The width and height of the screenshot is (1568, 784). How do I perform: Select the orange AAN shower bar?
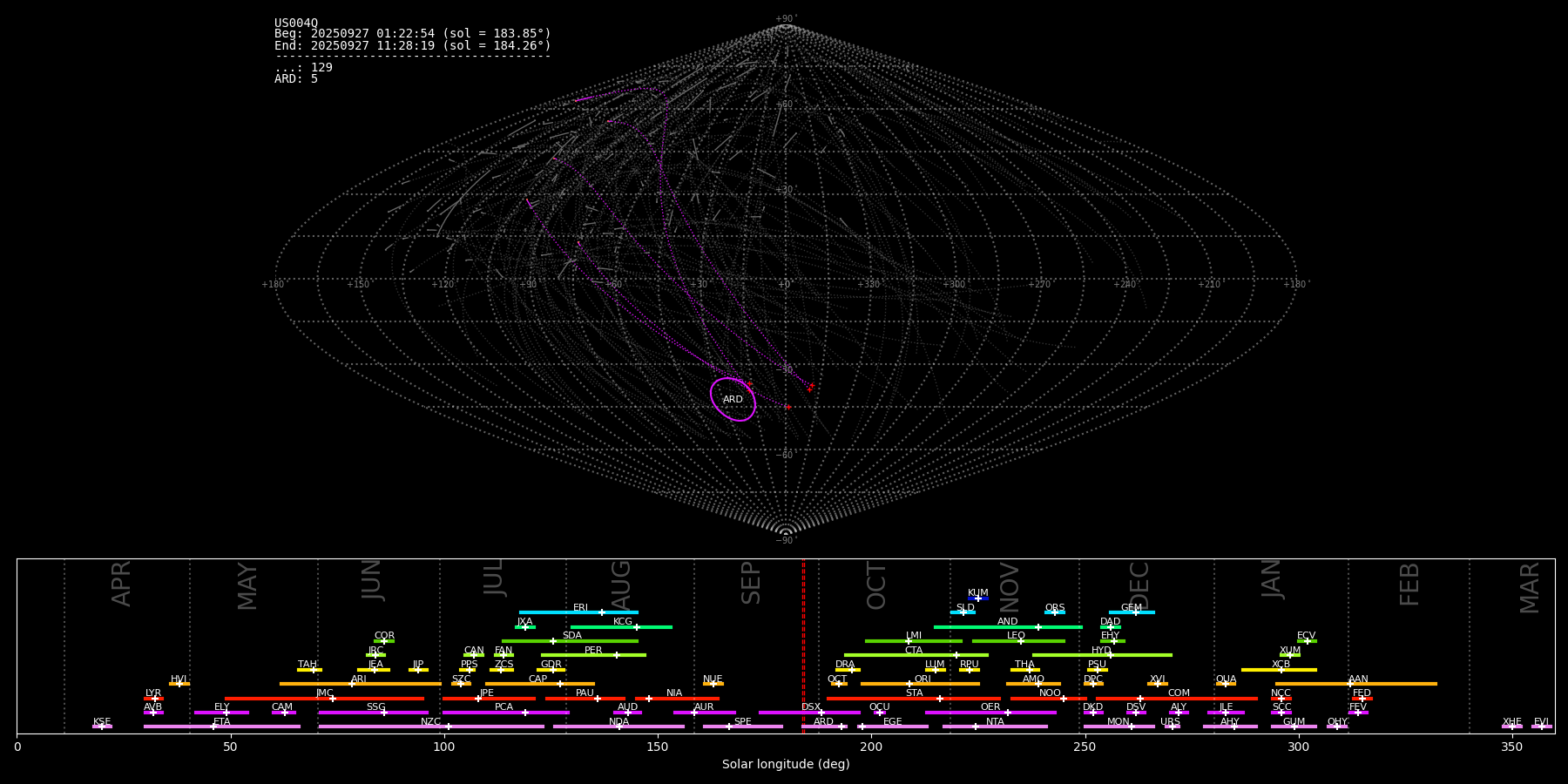[1394, 684]
